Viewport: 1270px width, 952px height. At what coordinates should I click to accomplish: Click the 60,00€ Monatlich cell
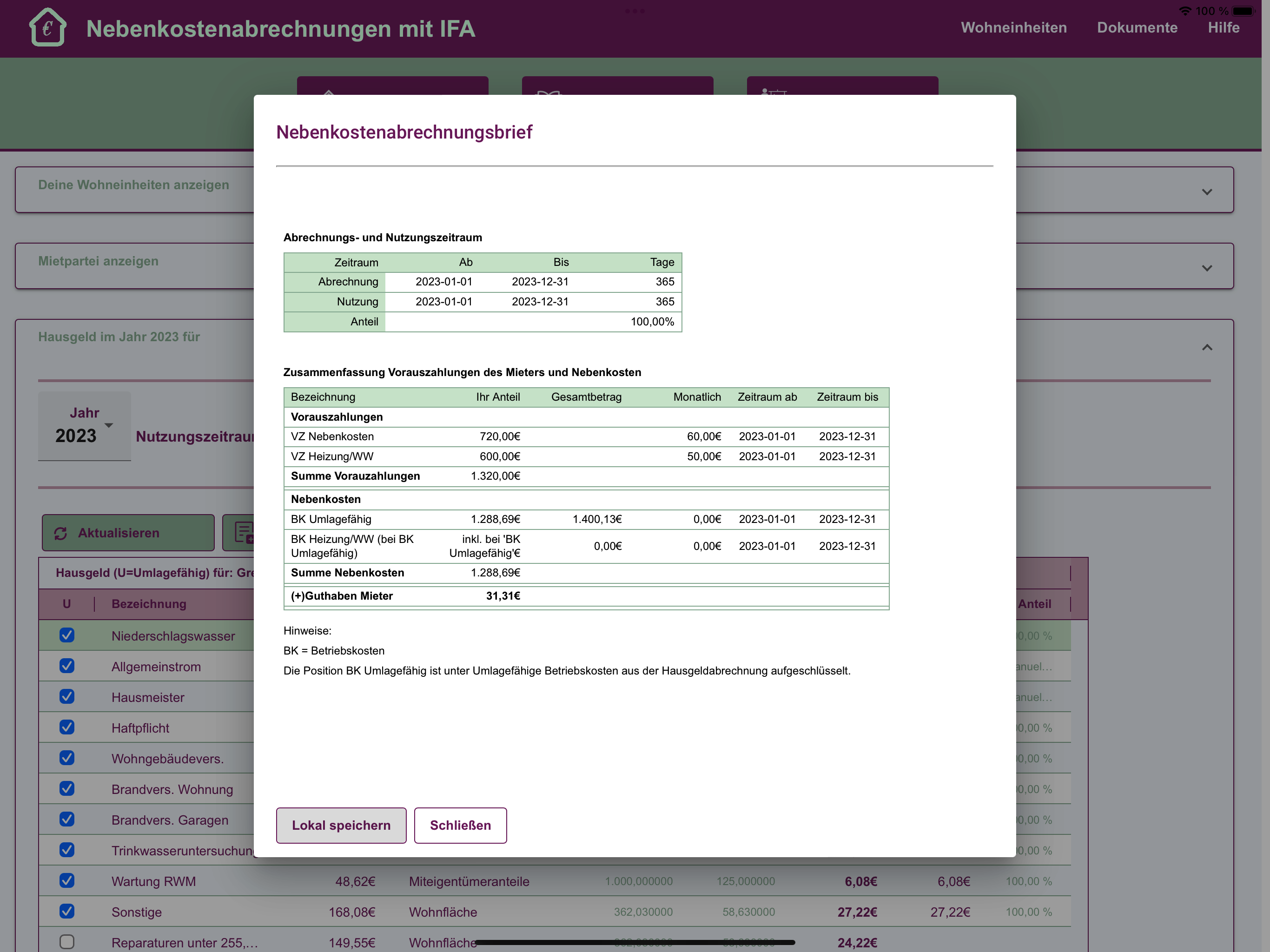click(704, 436)
